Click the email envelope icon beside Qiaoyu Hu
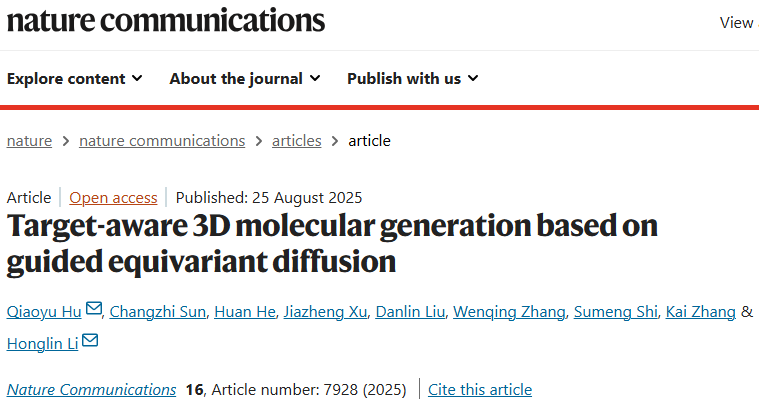Image resolution: width=759 pixels, height=412 pixels. tap(94, 308)
